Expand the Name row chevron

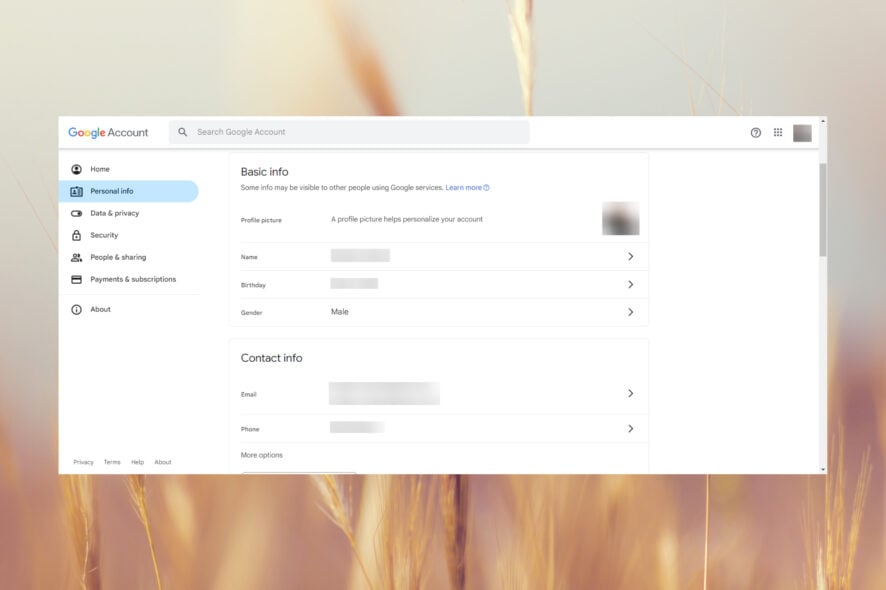(631, 256)
